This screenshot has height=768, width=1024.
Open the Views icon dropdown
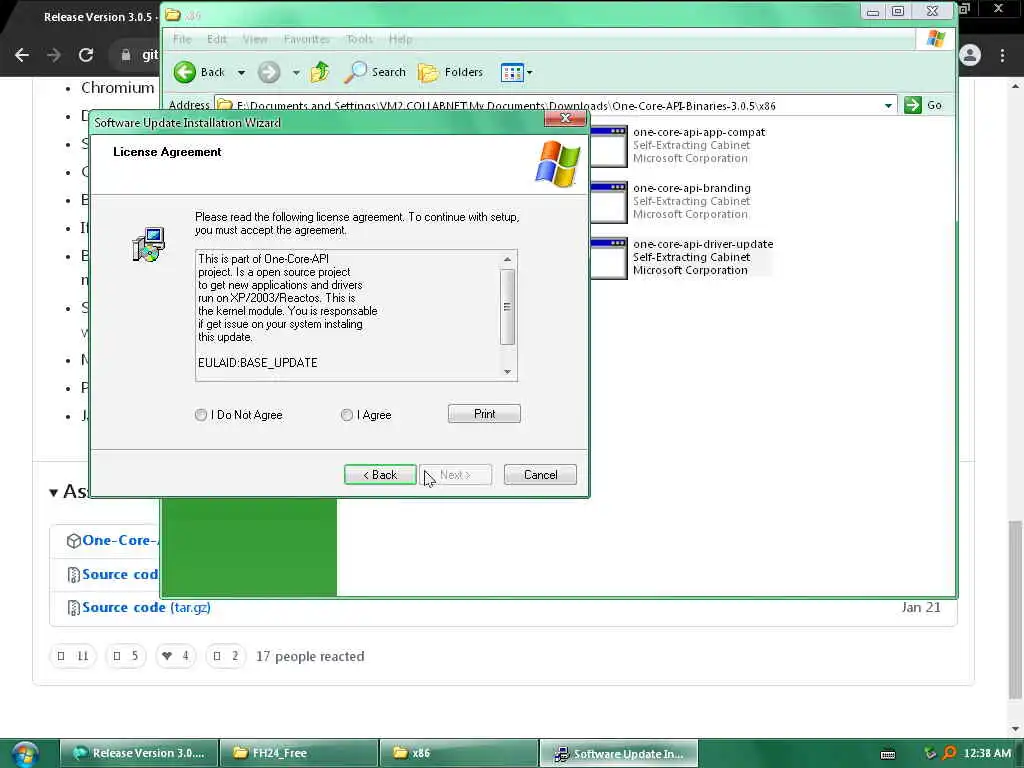pos(516,72)
